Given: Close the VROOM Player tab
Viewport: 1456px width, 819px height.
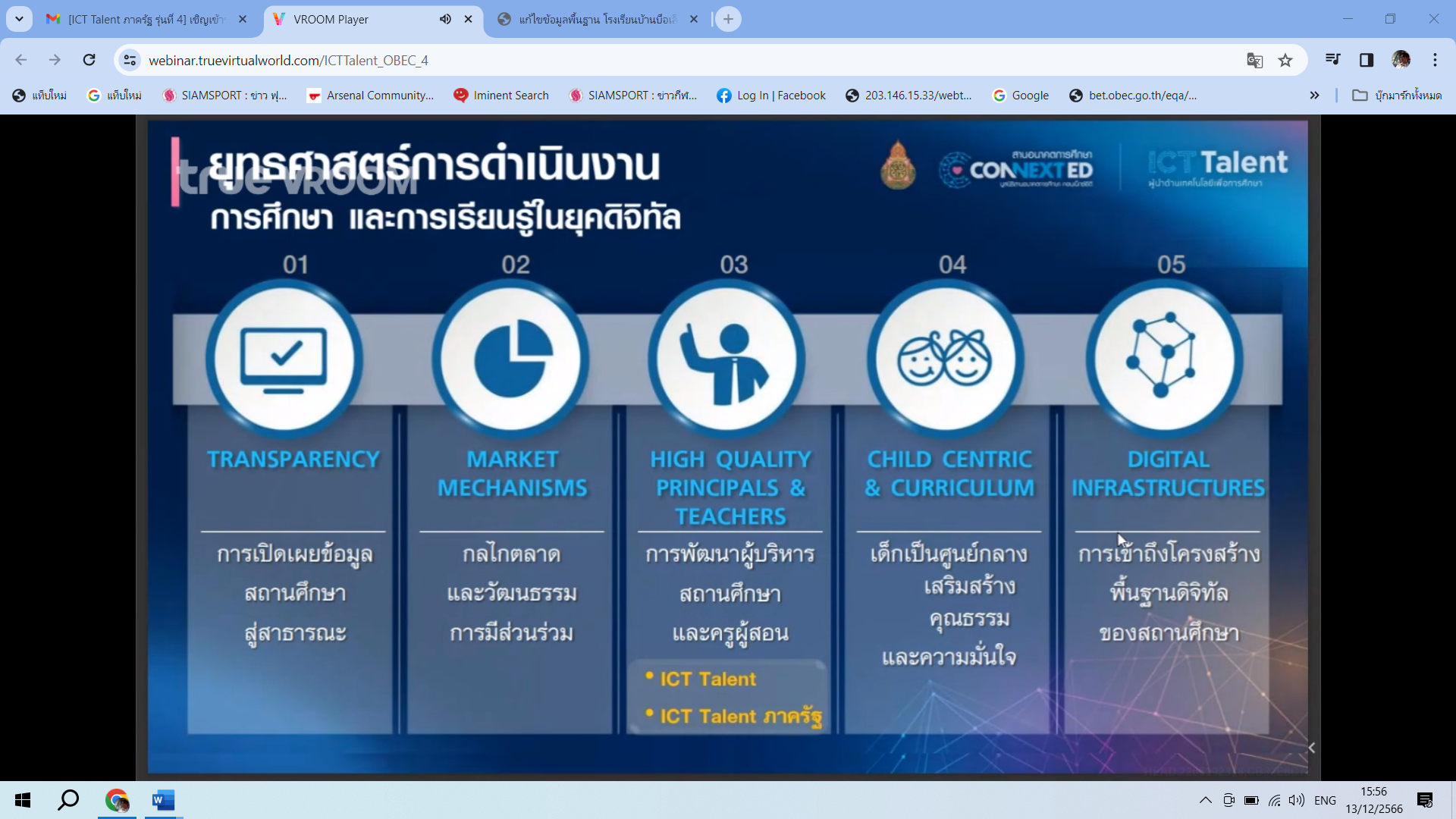Looking at the screenshot, I should [469, 19].
